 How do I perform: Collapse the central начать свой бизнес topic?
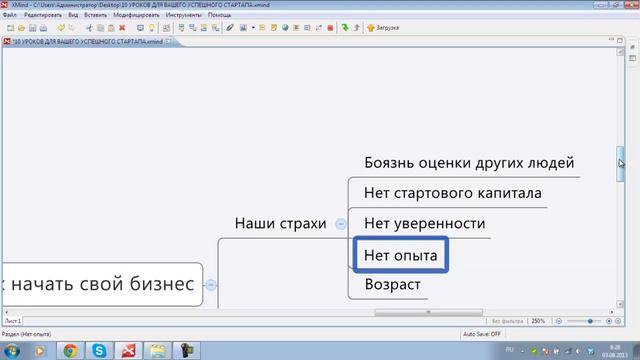pyautogui.click(x=211, y=284)
